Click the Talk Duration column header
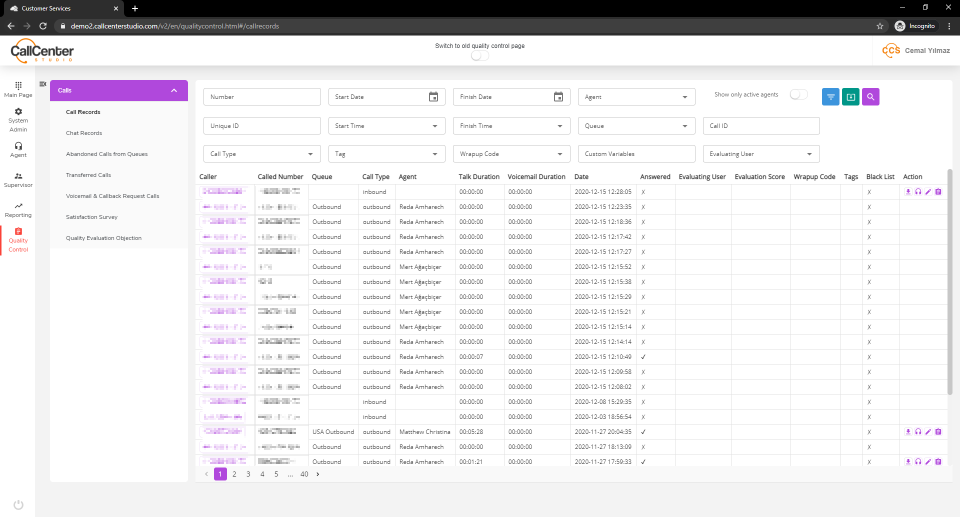This screenshot has height=517, width=960. coord(479,176)
